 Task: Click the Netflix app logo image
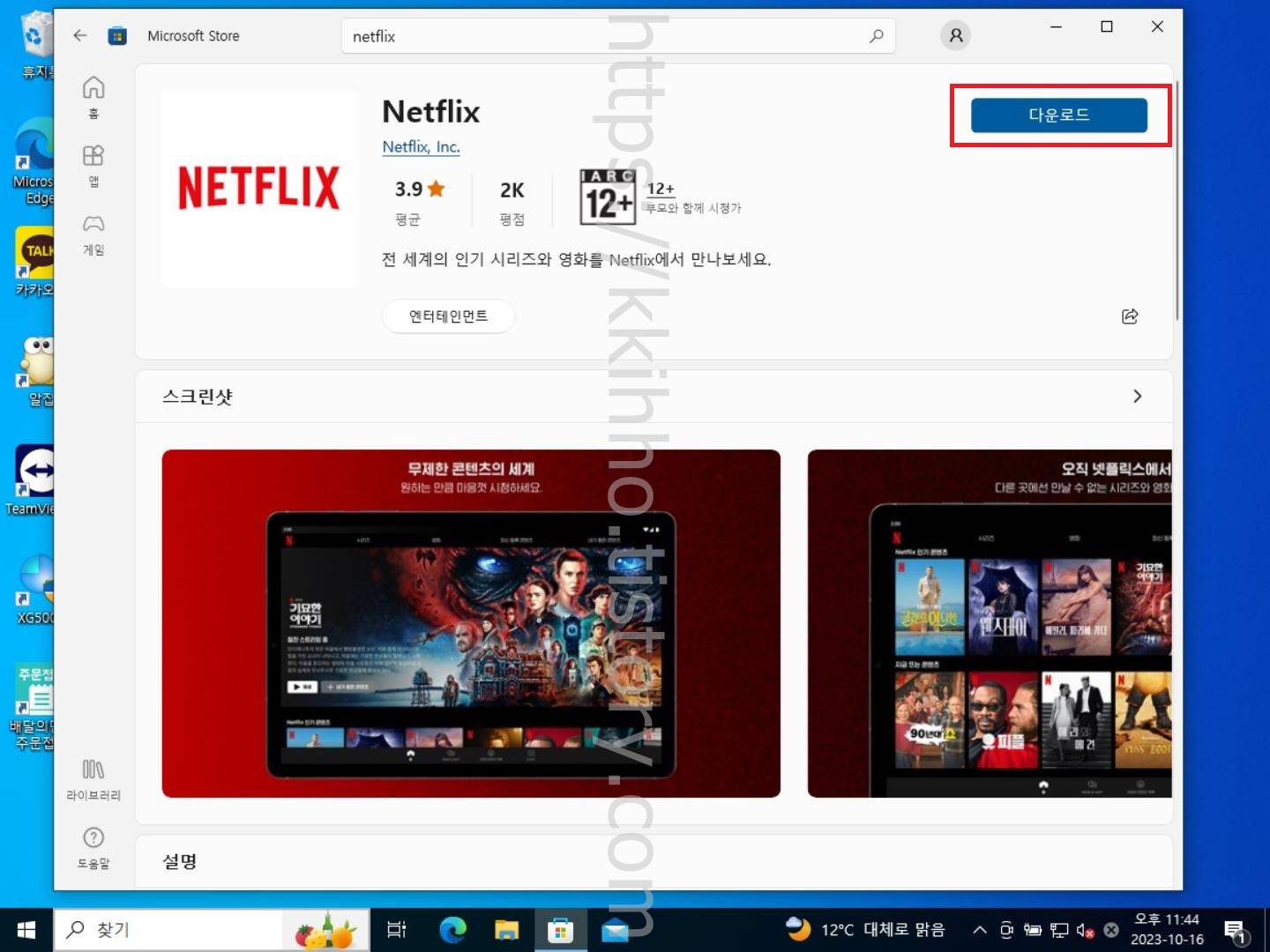point(259,188)
